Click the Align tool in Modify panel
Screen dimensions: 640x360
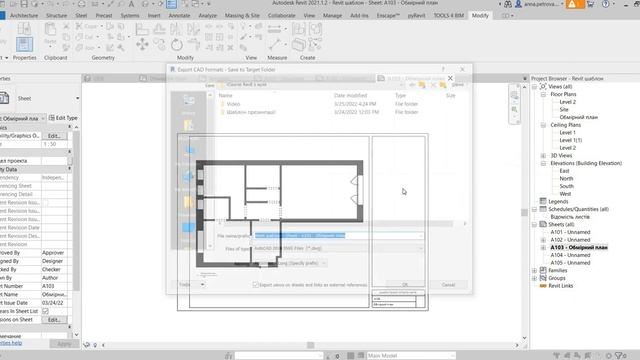pos(142,29)
